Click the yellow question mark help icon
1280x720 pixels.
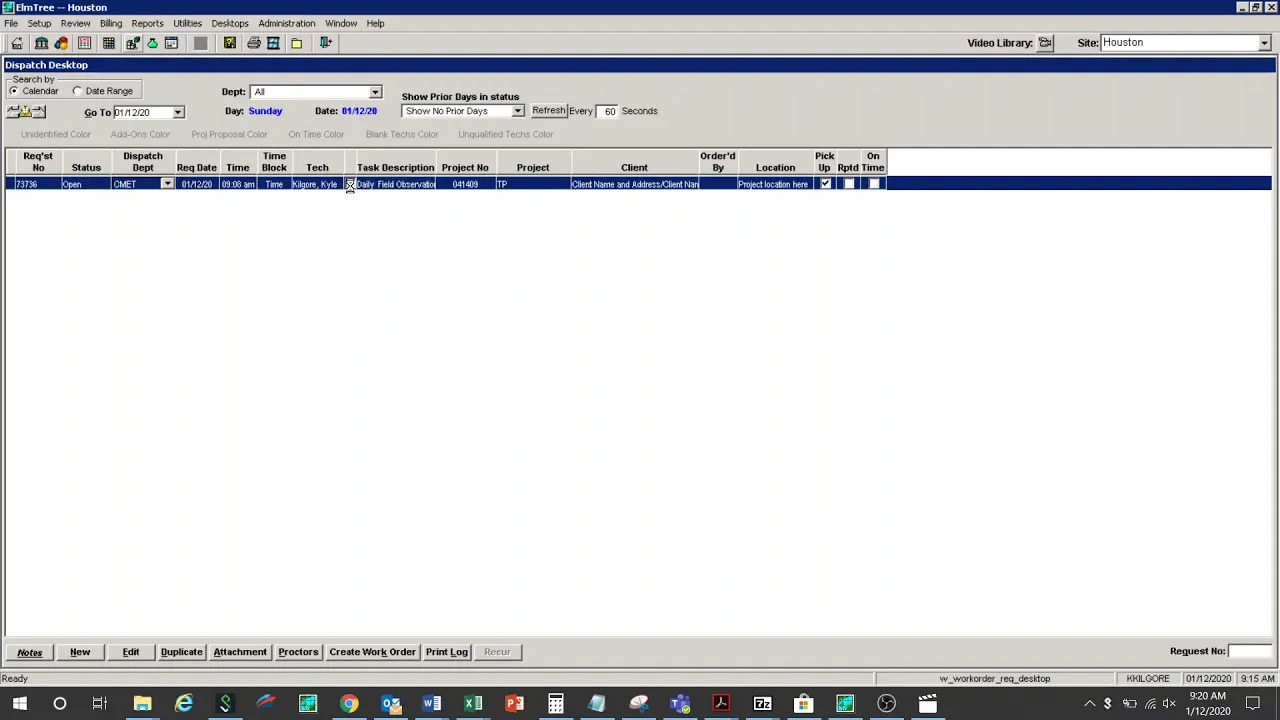230,43
